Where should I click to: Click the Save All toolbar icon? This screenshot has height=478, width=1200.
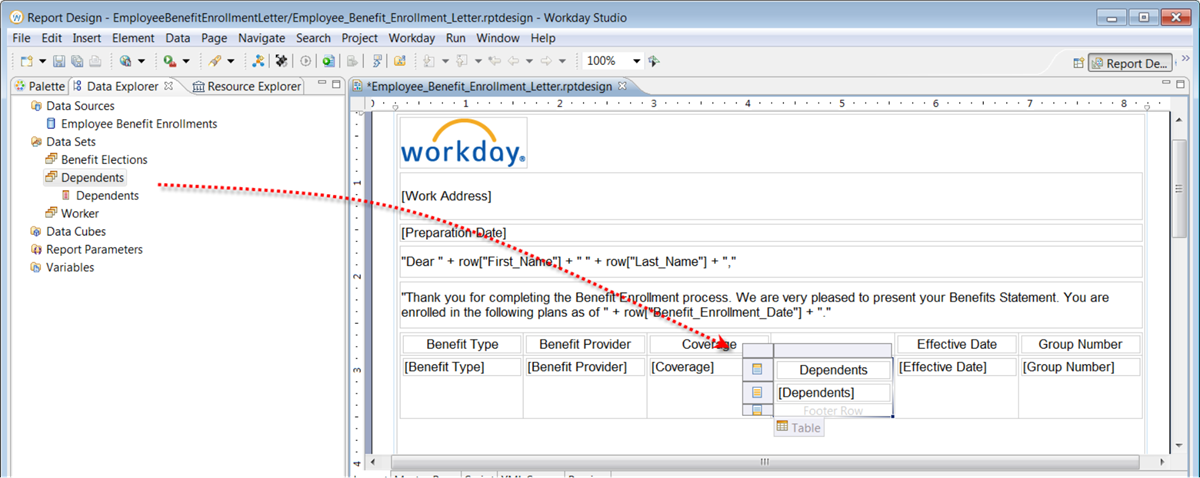76,61
